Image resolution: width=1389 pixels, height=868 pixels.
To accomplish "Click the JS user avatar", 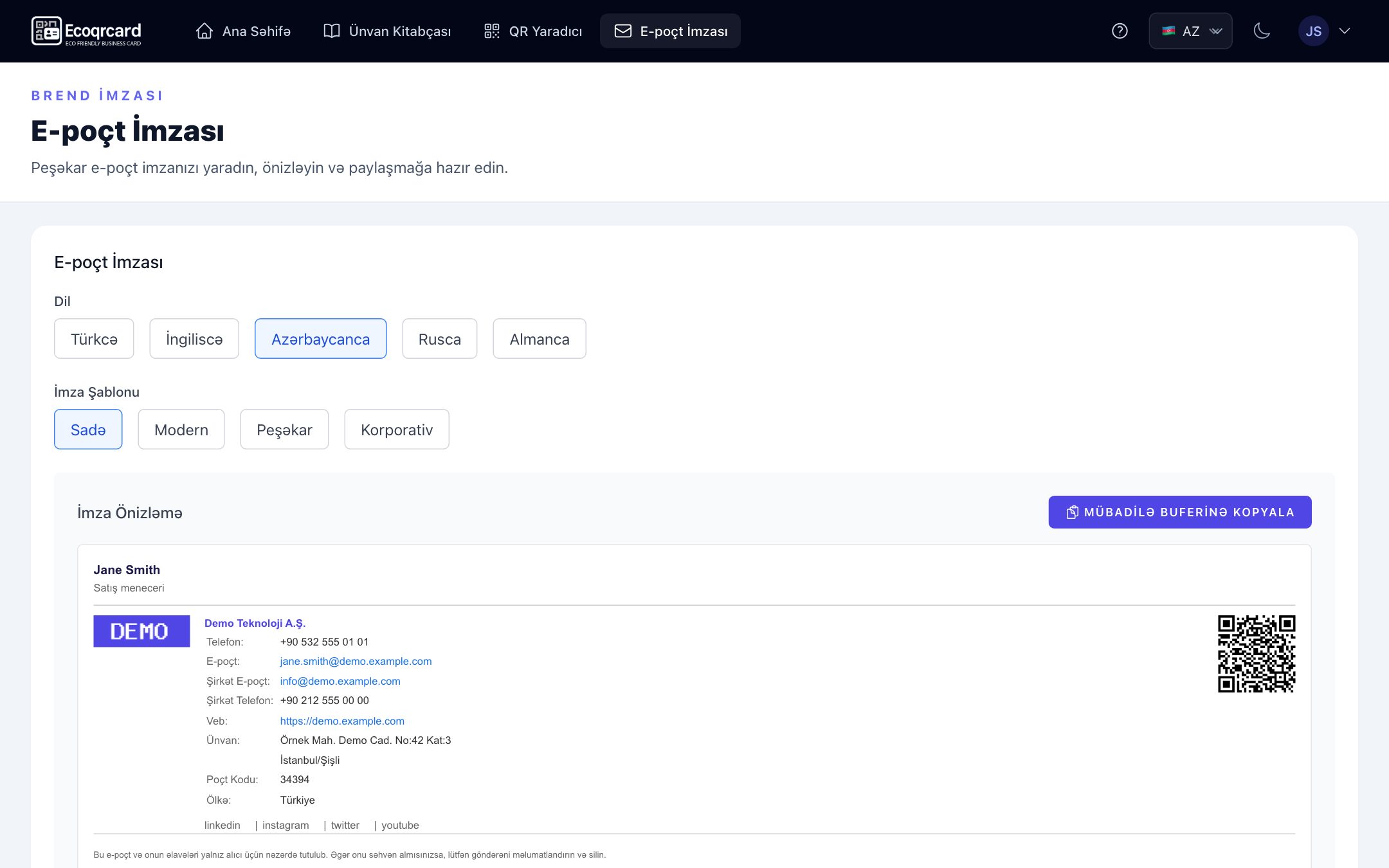I will [x=1313, y=31].
